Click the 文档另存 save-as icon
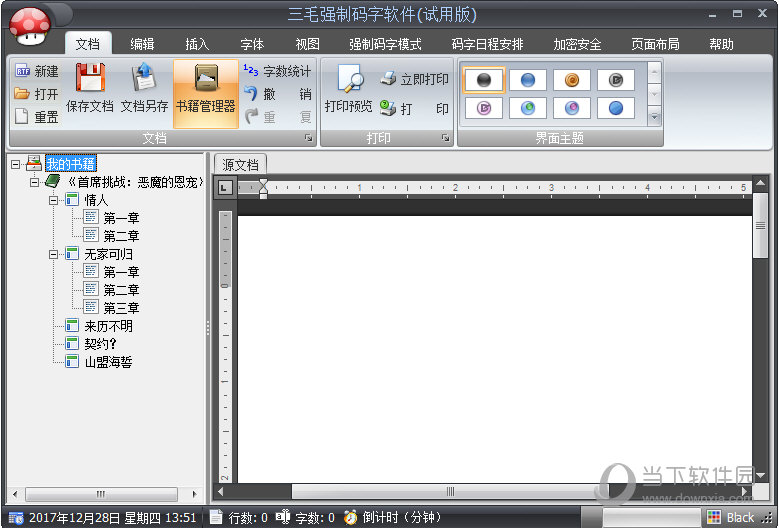Viewport: 779px width, 528px height. 145,79
